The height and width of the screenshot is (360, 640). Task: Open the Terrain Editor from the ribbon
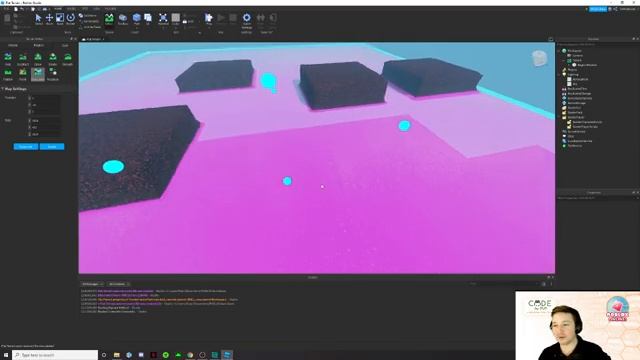click(x=109, y=19)
